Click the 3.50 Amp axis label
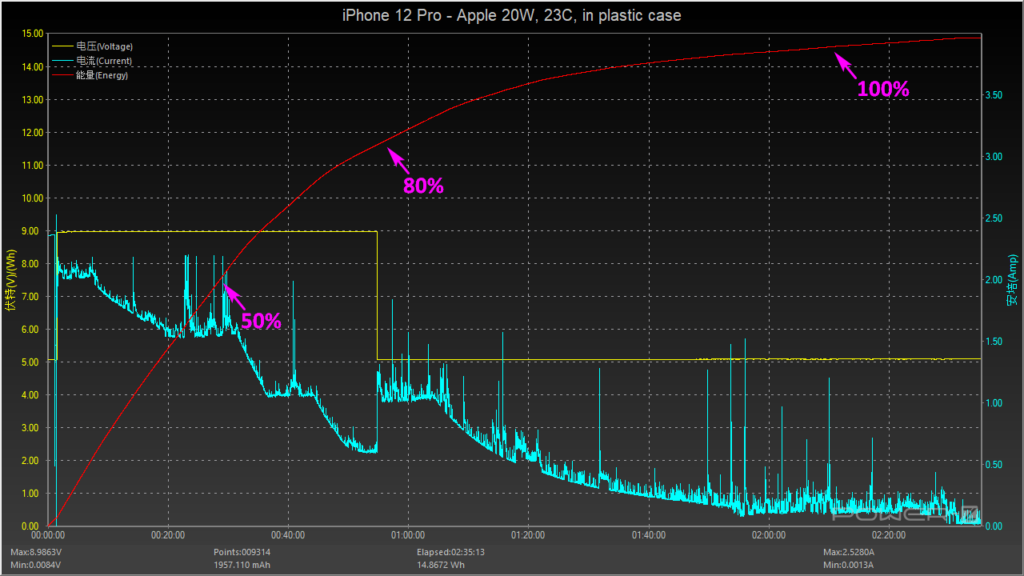 (993, 95)
